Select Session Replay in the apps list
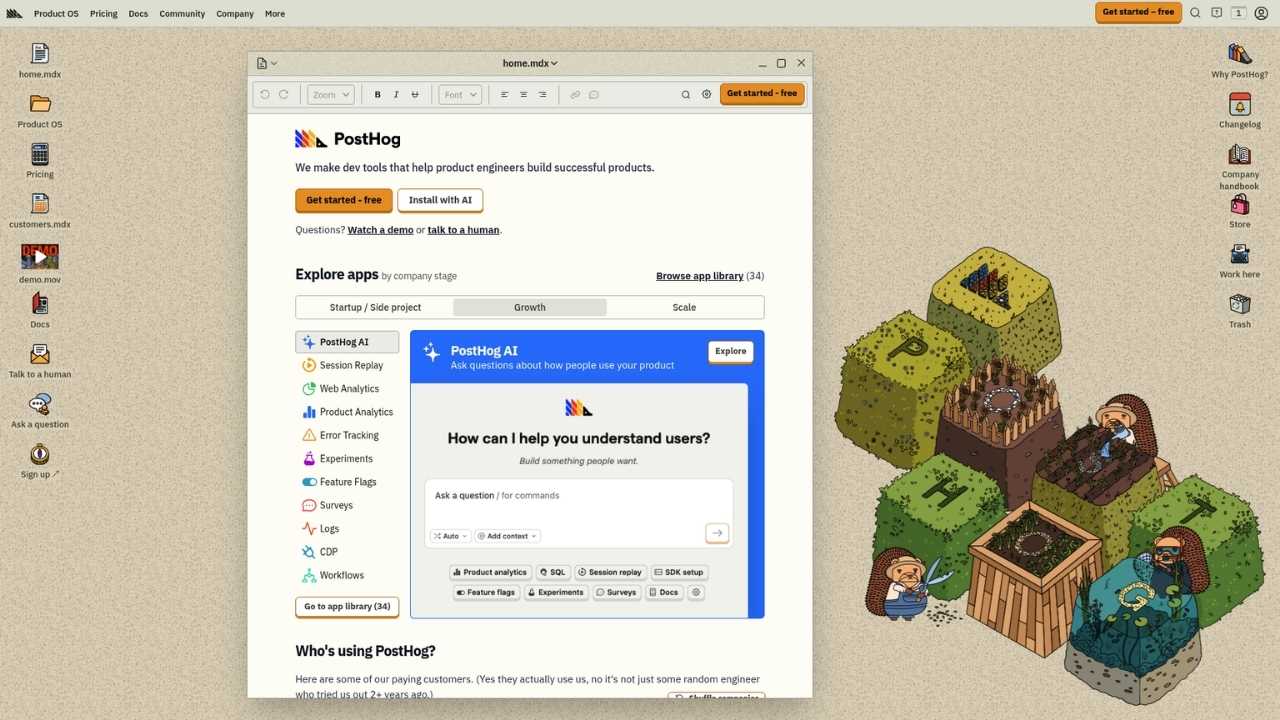This screenshot has height=720, width=1280. tap(347, 365)
